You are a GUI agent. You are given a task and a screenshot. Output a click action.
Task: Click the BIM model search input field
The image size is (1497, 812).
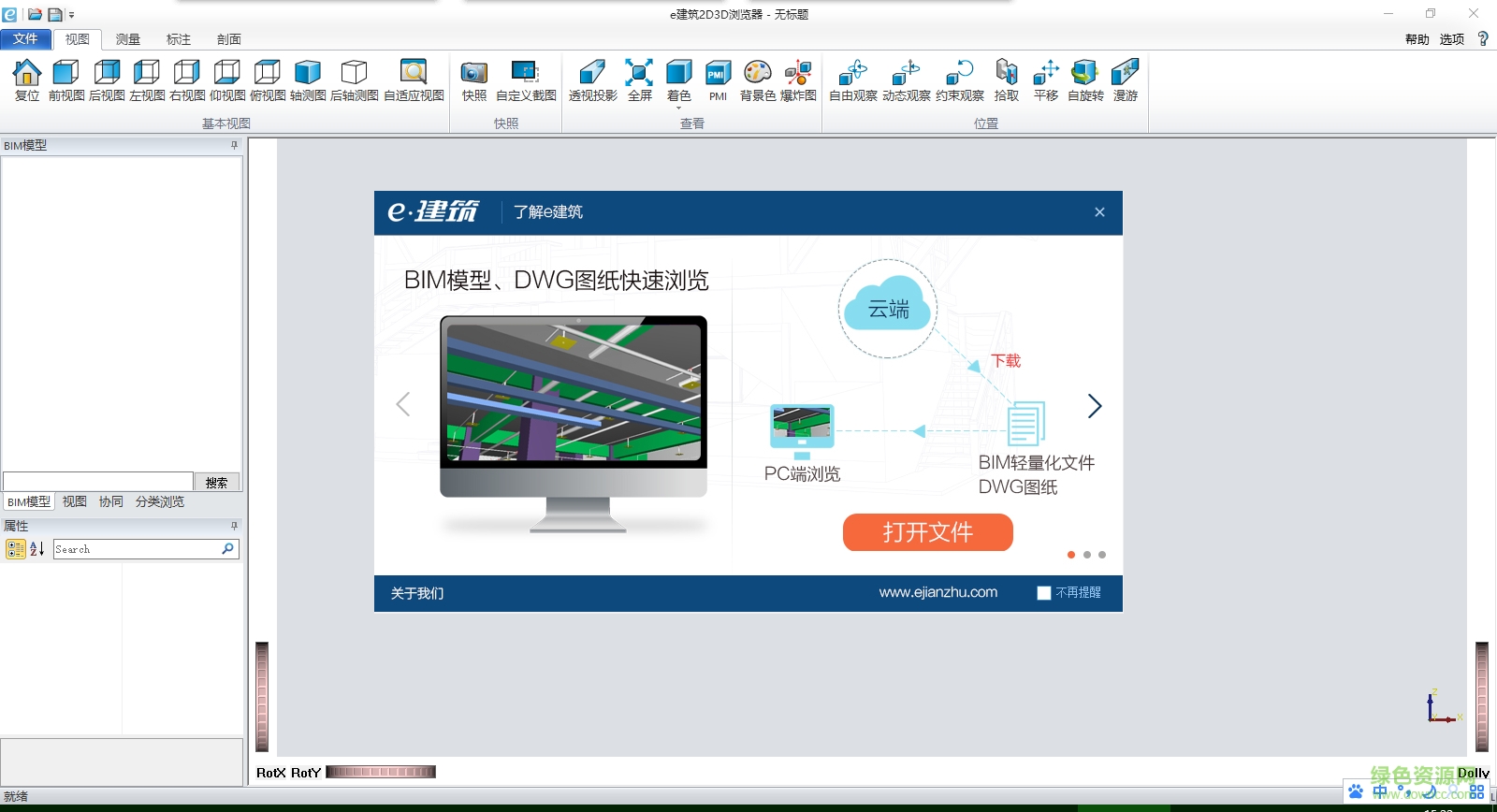[98, 482]
